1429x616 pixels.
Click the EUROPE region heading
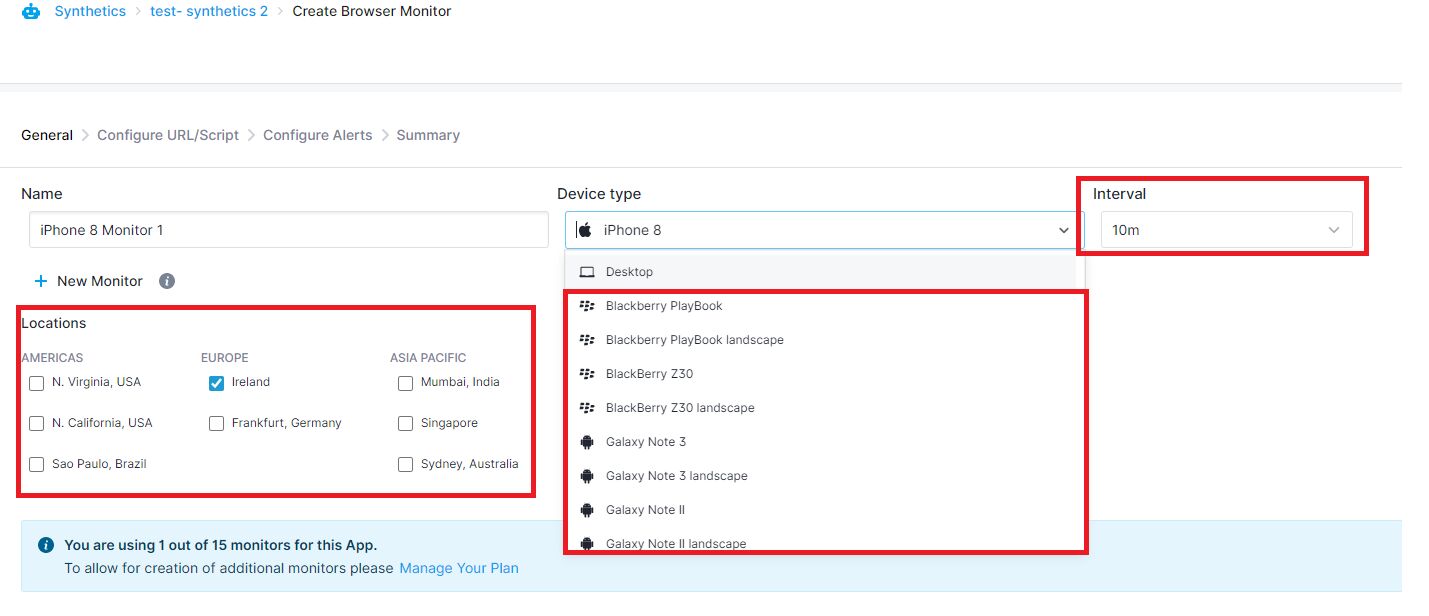(225, 357)
